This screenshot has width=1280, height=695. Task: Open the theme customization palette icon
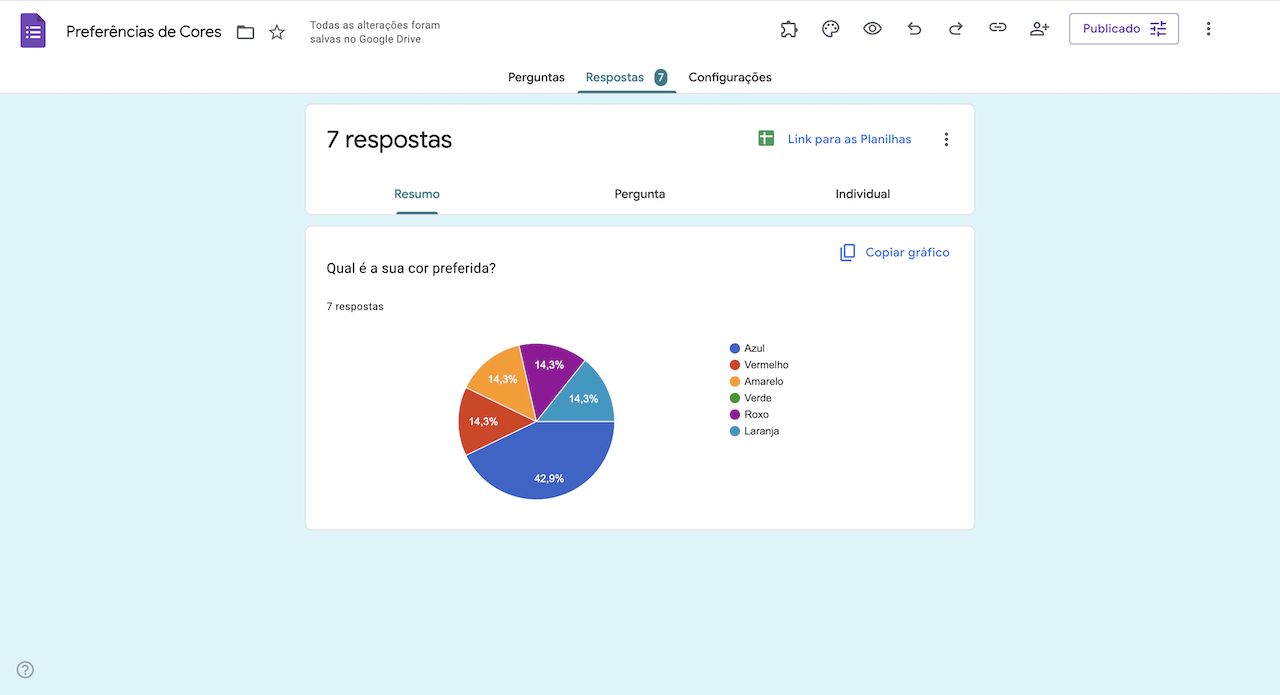pos(830,29)
